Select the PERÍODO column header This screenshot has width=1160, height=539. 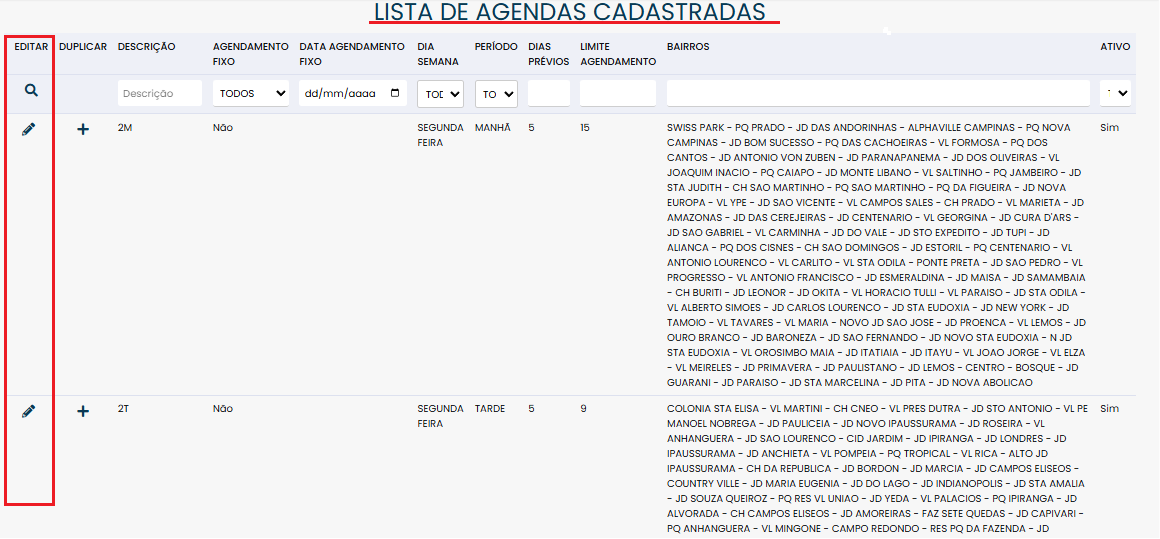496,47
